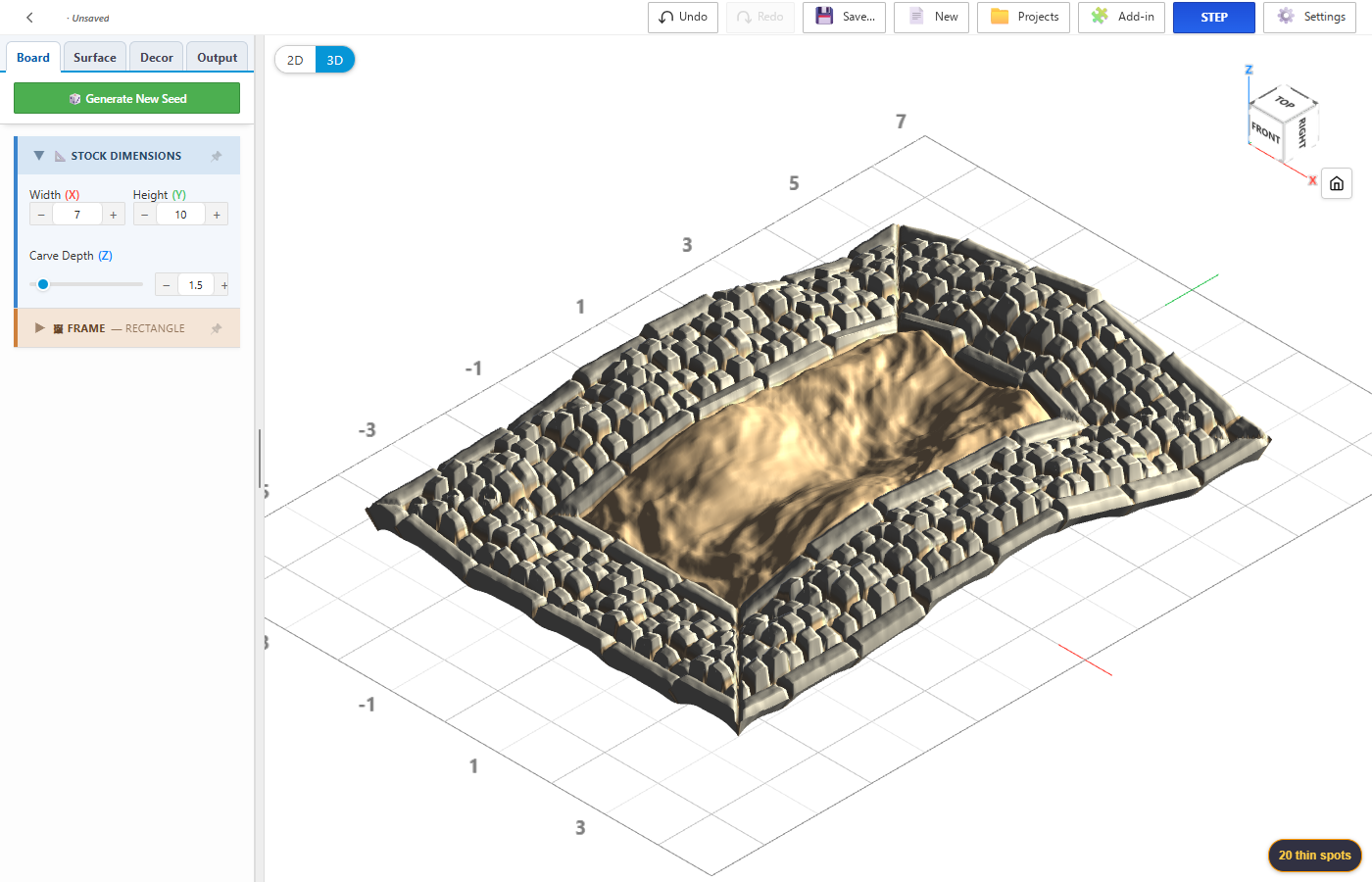
Task: Click the Carve Depth slider handle
Action: point(43,284)
